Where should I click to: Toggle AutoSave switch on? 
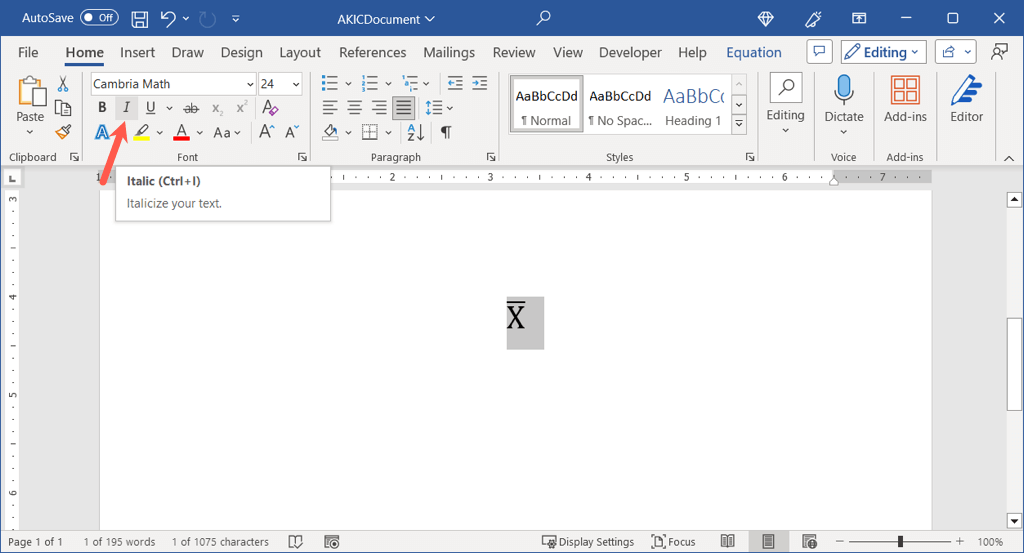point(98,18)
